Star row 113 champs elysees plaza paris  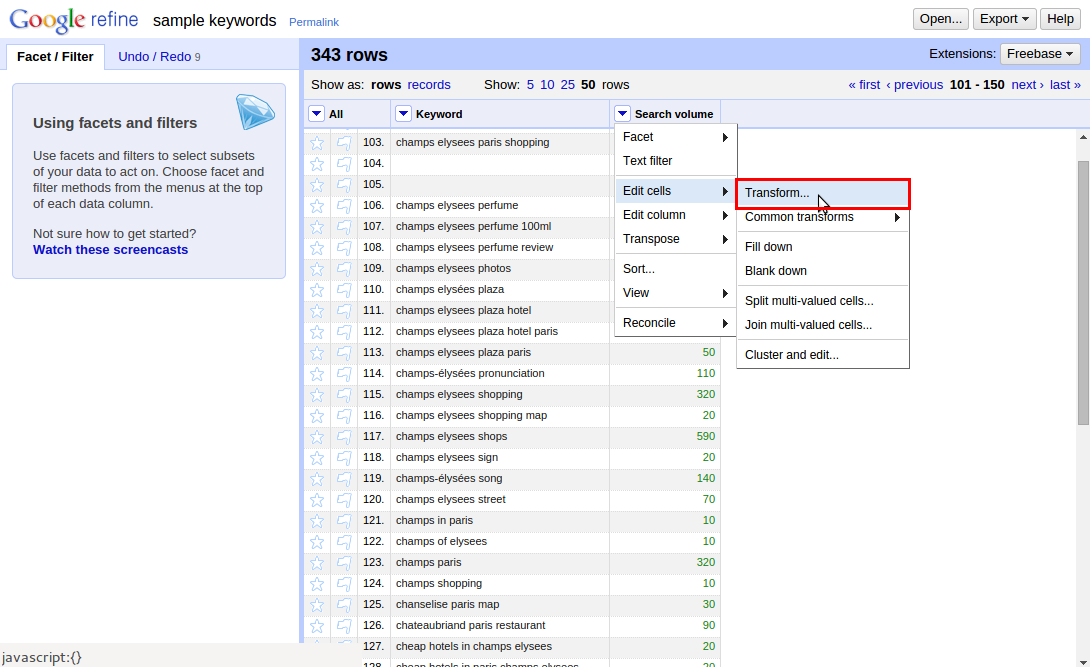(317, 353)
